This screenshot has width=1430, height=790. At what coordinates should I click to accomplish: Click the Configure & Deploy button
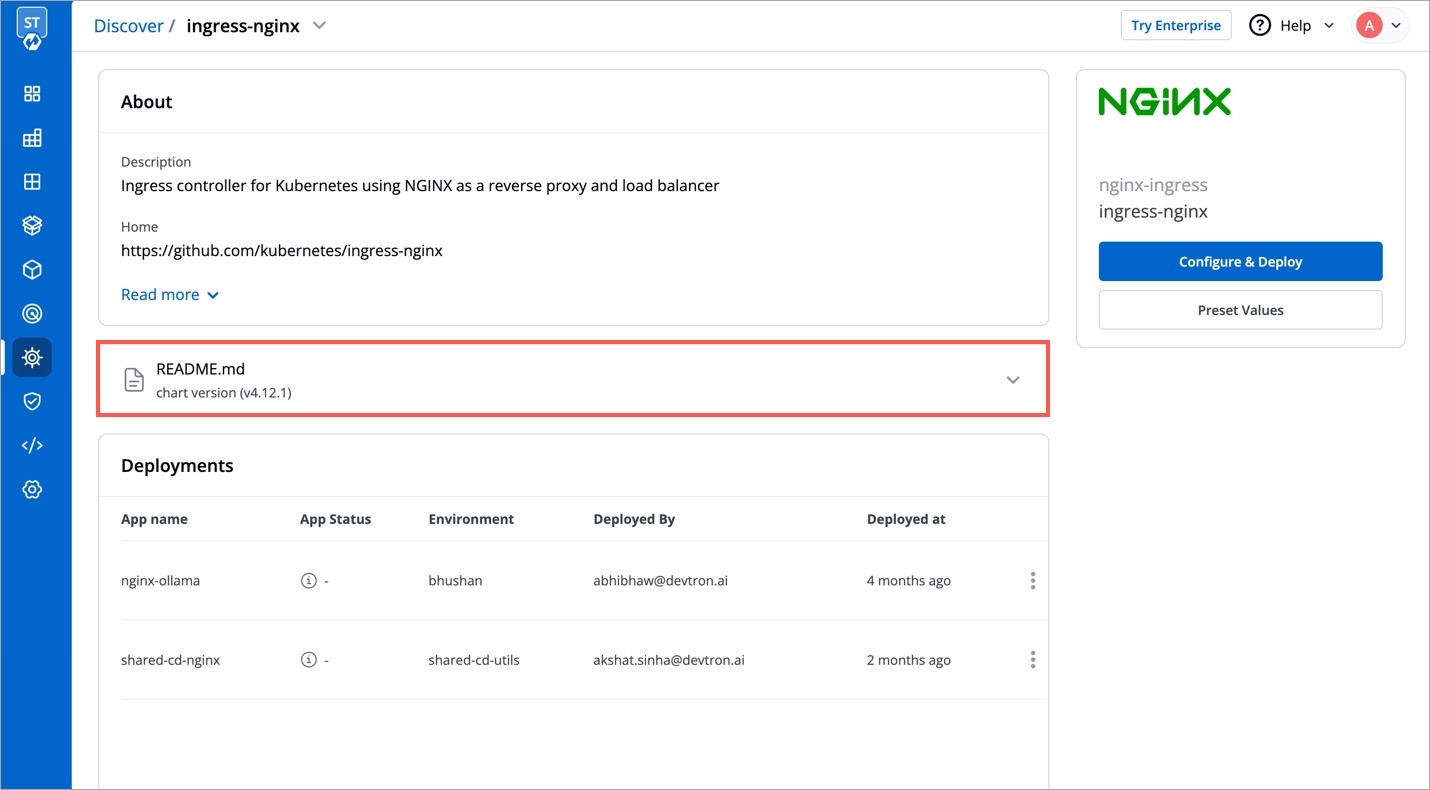[1240, 262]
